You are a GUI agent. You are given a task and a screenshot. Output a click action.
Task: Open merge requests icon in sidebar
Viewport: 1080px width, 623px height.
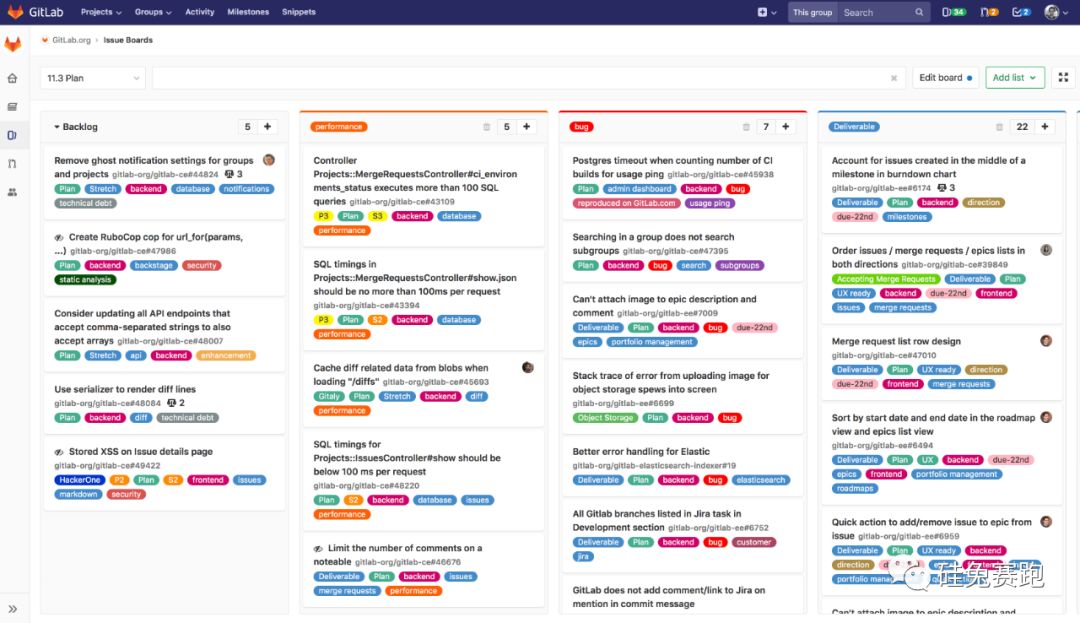tap(12, 164)
